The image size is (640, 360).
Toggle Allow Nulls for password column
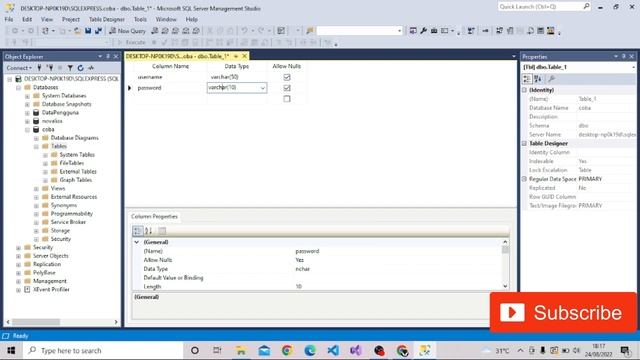(x=287, y=88)
